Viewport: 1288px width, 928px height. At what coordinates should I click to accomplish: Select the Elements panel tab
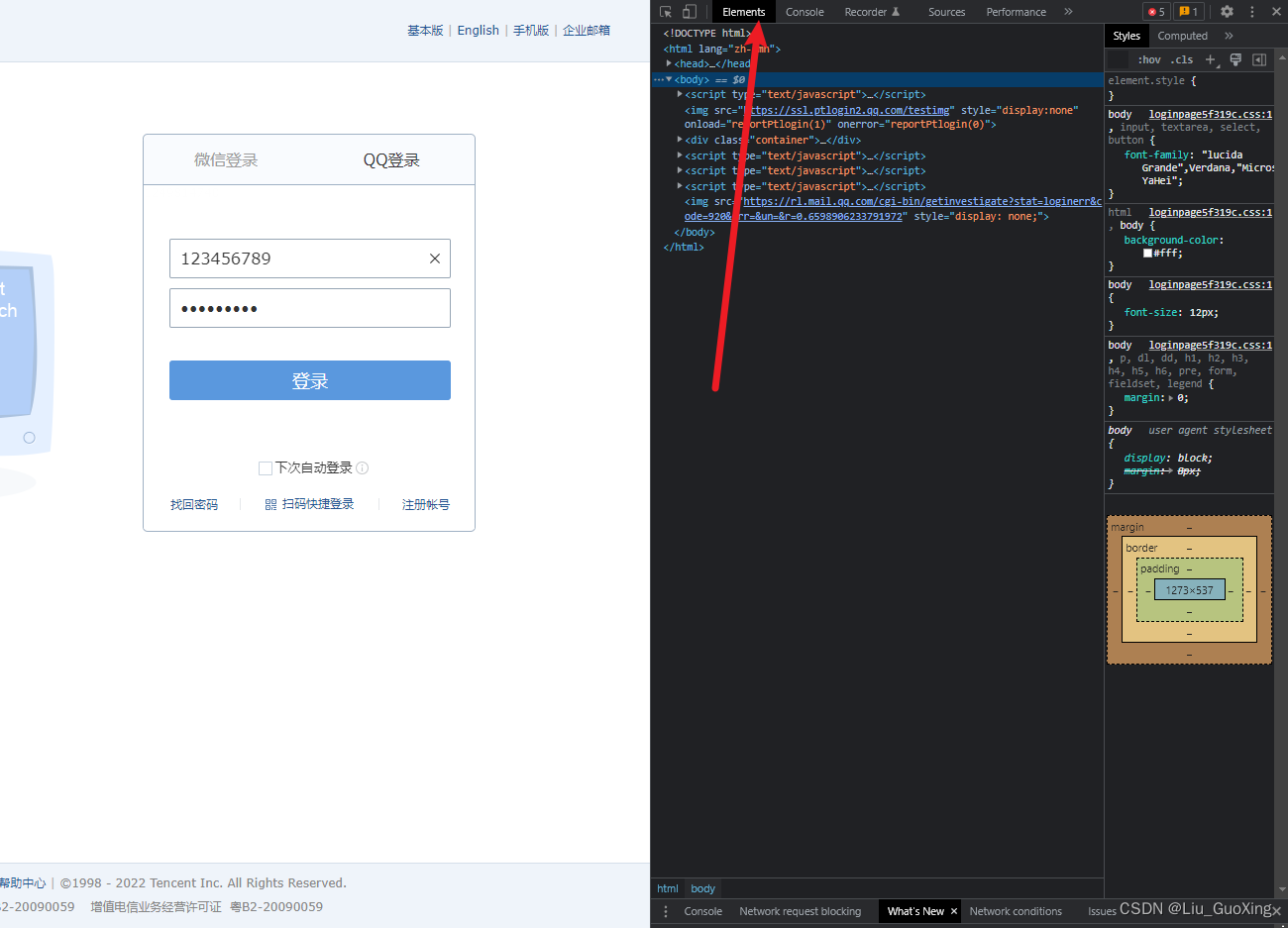point(744,12)
